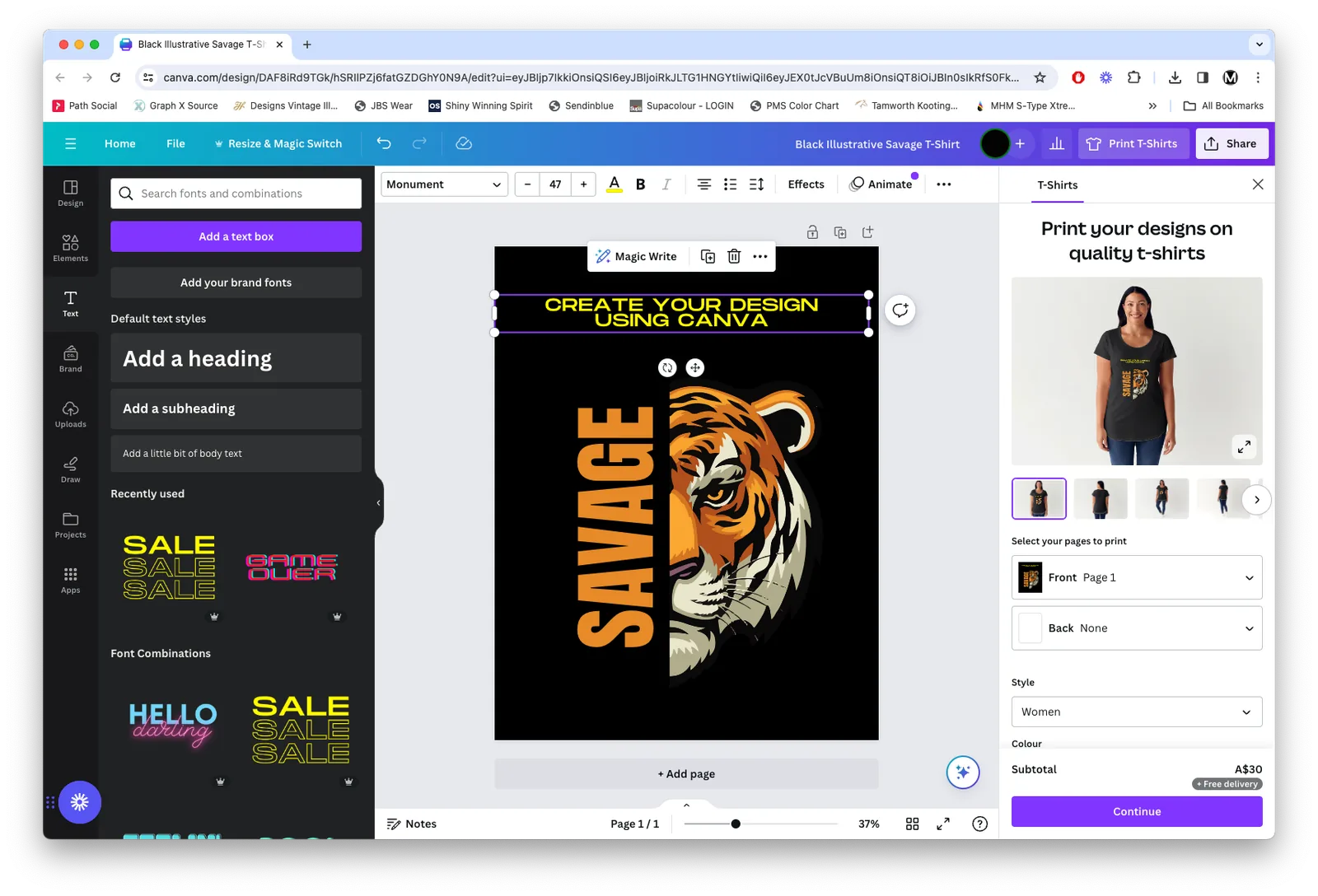Click the Continue button
The width and height of the screenshot is (1318, 896).
coord(1137,811)
